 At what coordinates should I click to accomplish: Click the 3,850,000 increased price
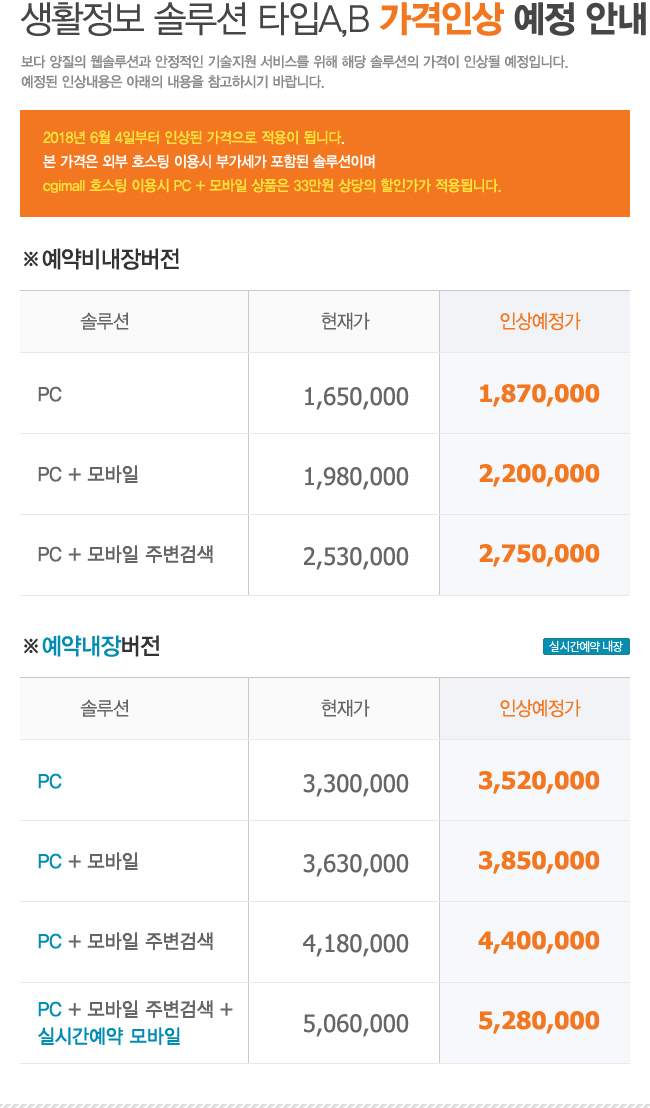tap(539, 861)
